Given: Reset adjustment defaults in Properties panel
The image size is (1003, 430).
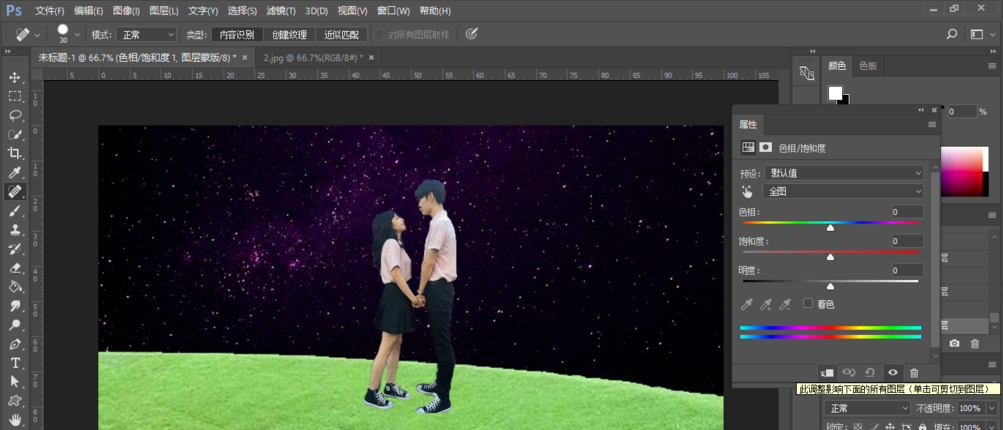Looking at the screenshot, I should [871, 372].
